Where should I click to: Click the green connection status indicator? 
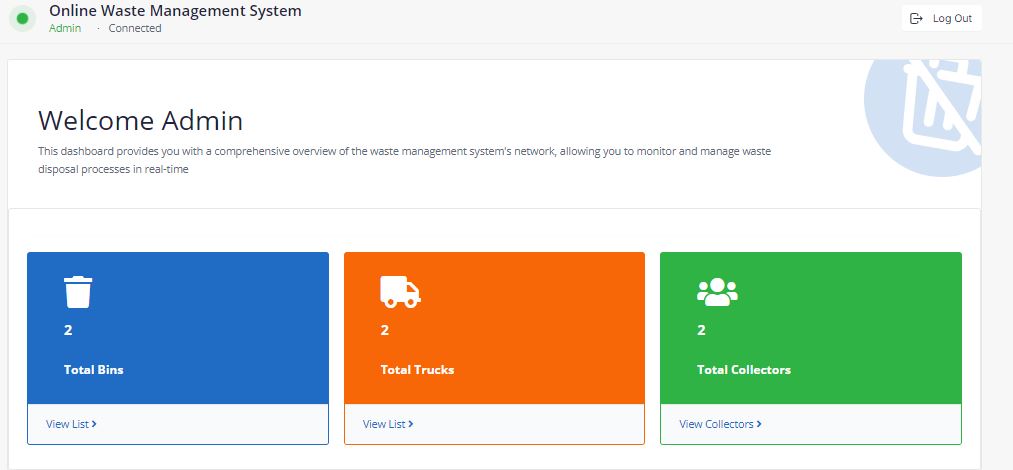(x=22, y=18)
